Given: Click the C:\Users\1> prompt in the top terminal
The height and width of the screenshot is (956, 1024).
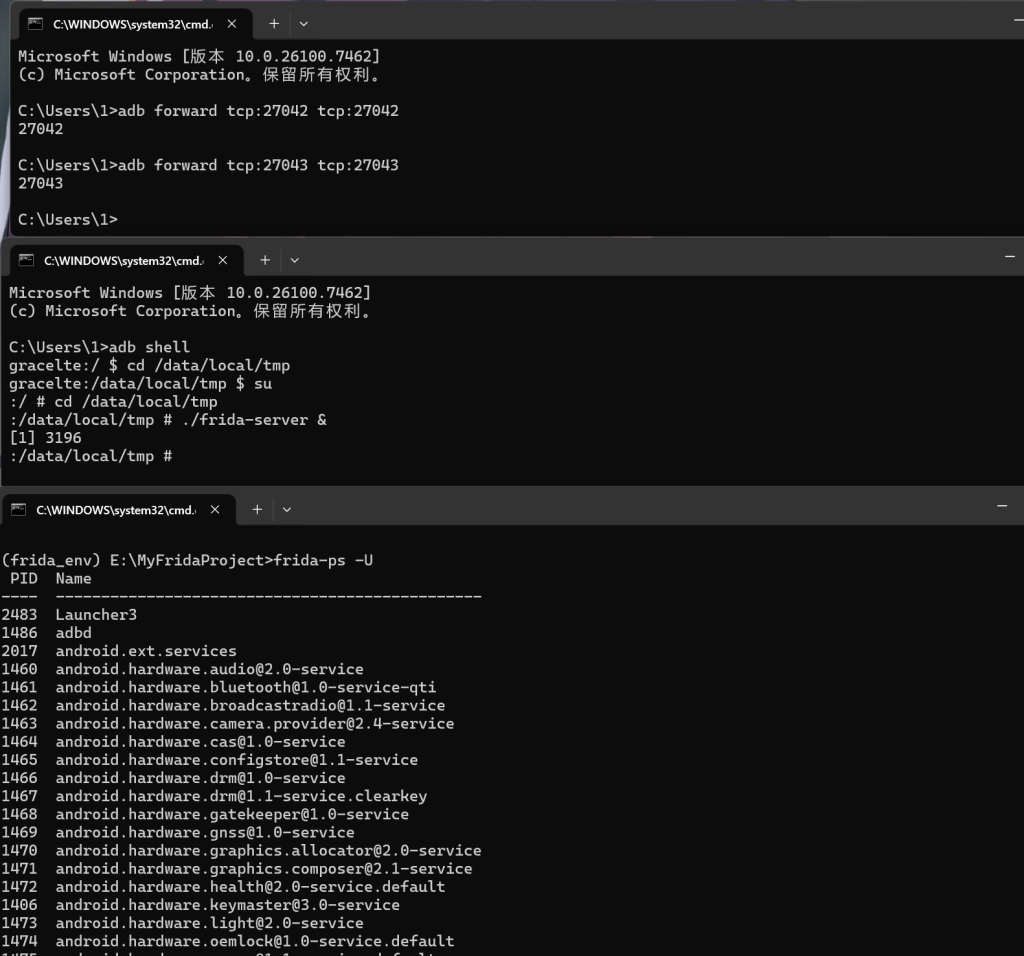Looking at the screenshot, I should [x=68, y=219].
